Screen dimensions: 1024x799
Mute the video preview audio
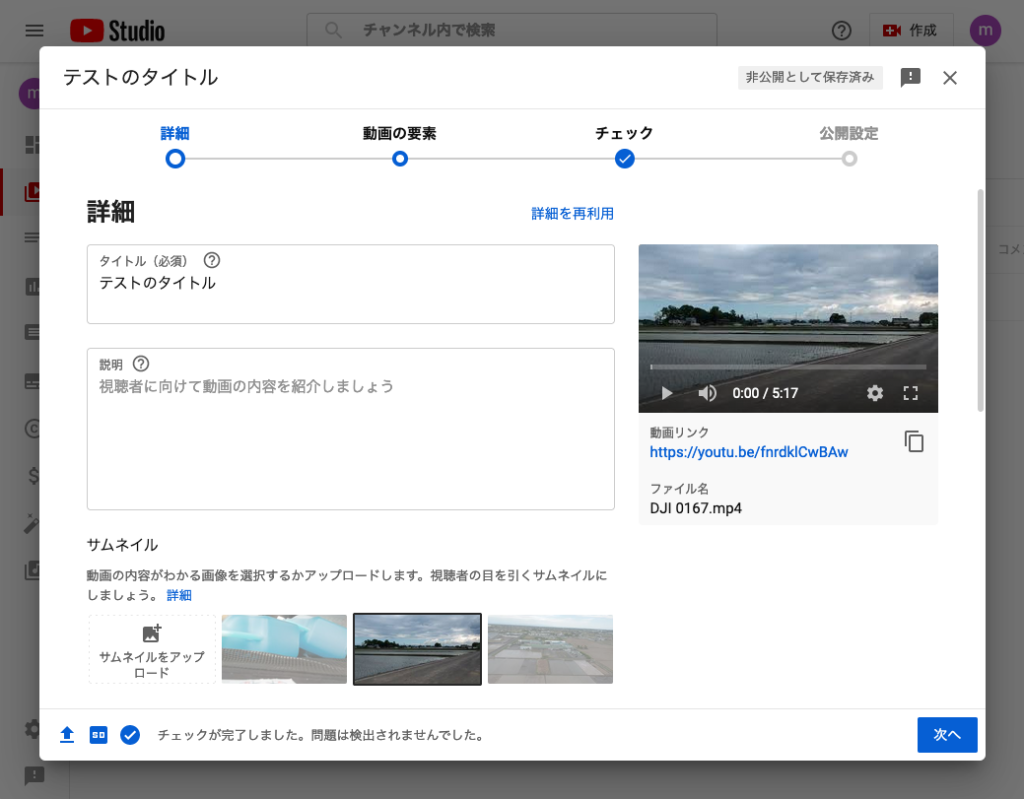click(x=707, y=393)
